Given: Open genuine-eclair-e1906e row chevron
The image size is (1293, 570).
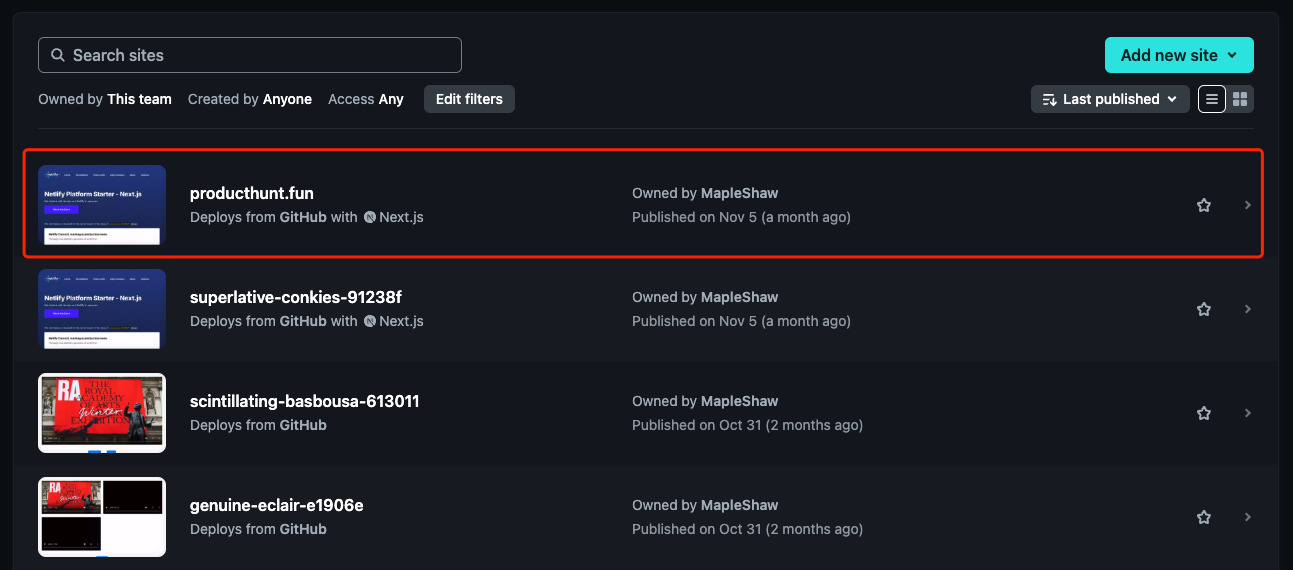Looking at the screenshot, I should click(1248, 517).
